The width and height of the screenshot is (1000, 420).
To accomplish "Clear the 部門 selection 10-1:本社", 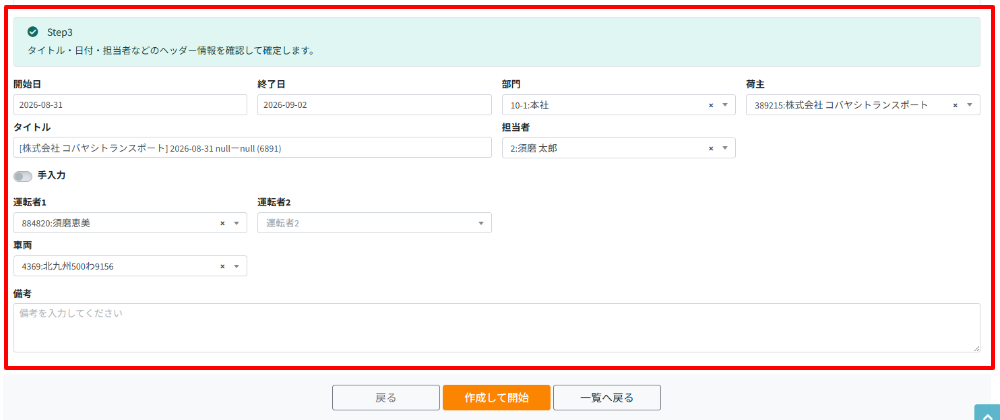I will point(710,105).
